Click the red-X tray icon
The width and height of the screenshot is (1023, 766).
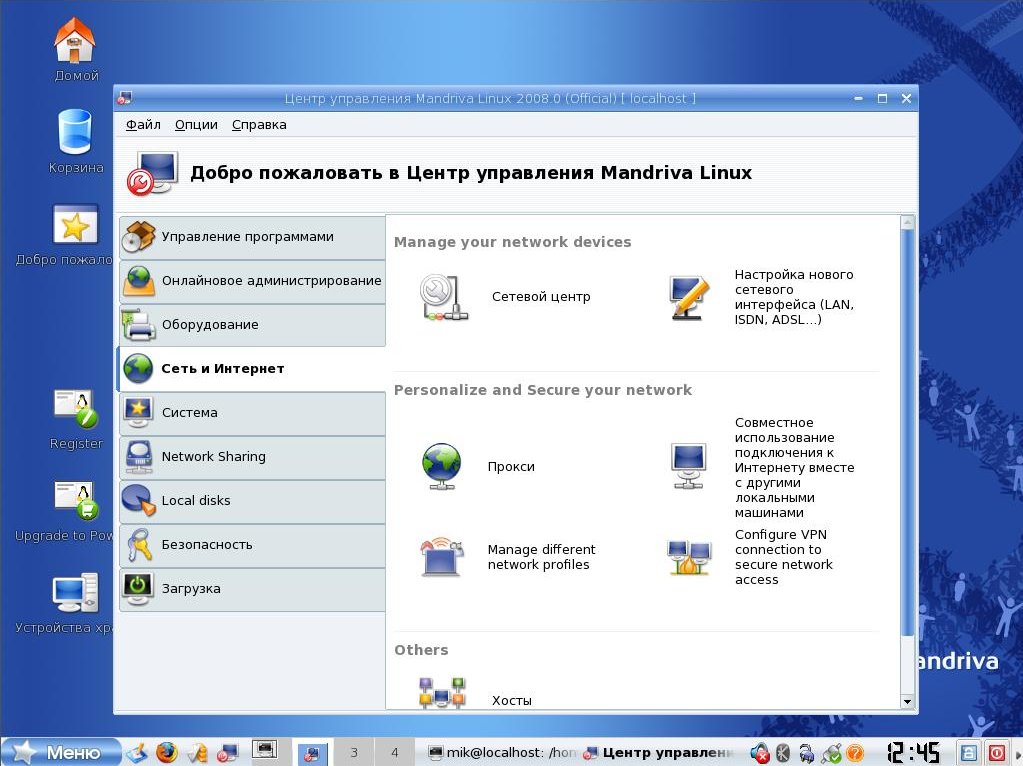759,754
